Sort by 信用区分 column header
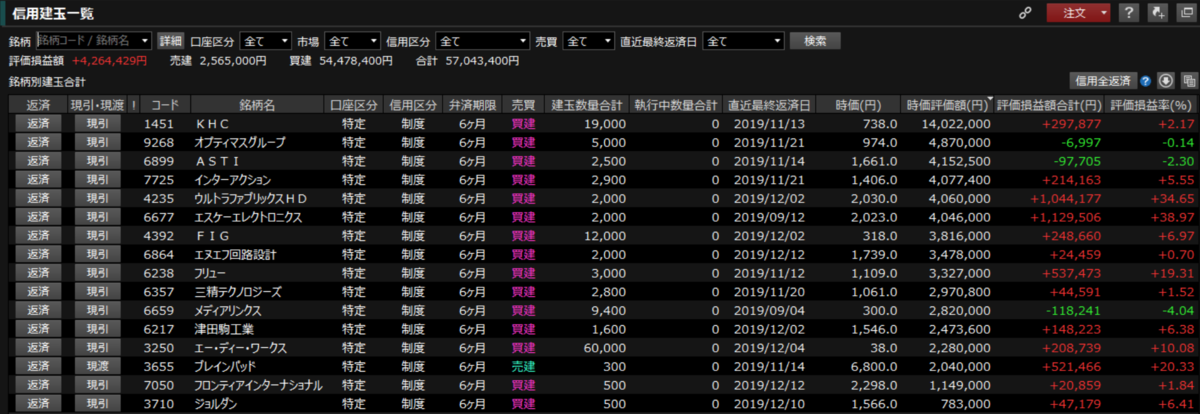Screen dimensions: 1200x414 tap(413, 105)
